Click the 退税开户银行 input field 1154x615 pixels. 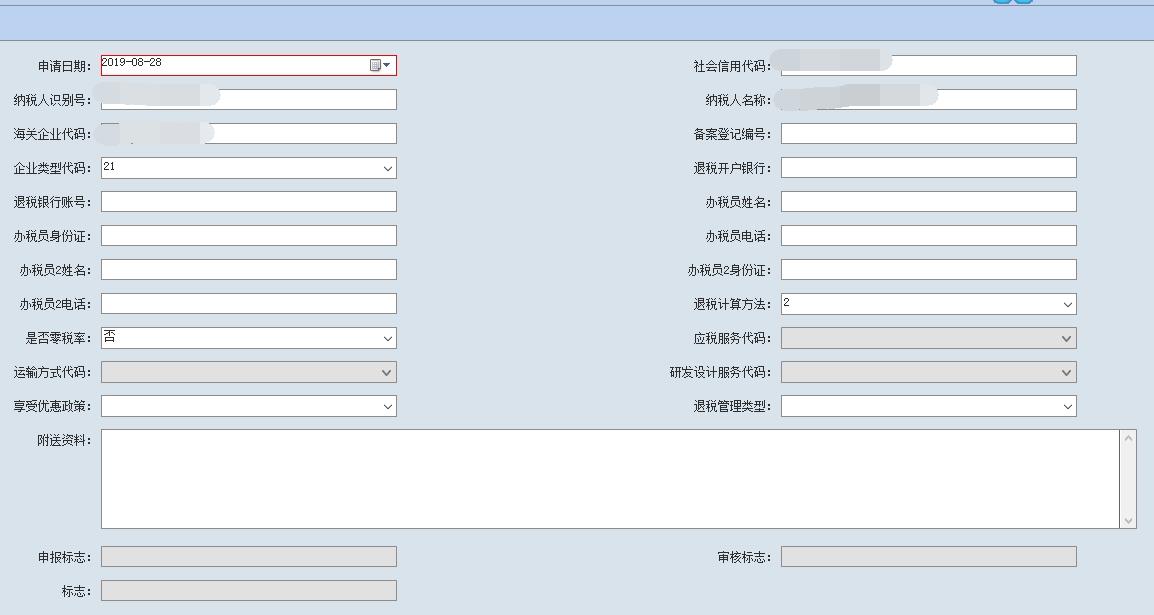pos(929,167)
